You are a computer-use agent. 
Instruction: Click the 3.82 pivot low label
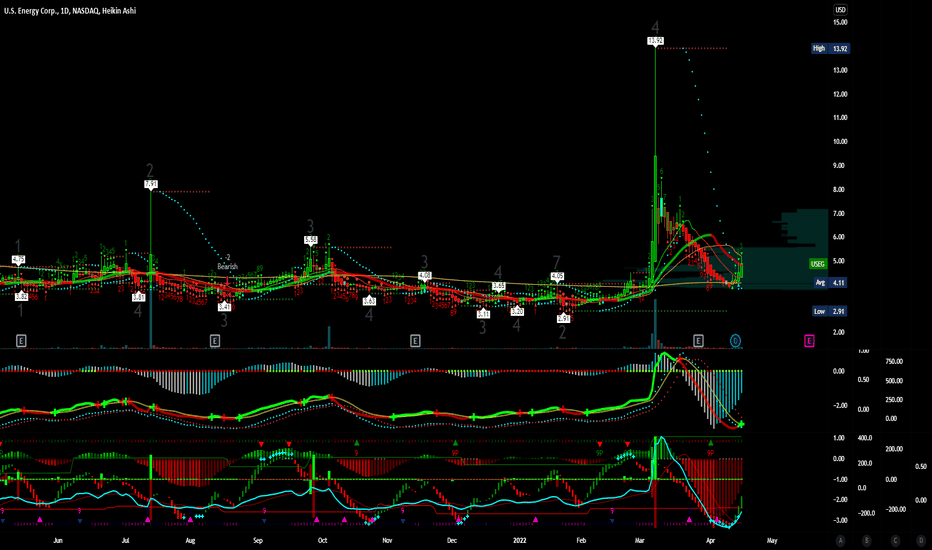coord(21,296)
